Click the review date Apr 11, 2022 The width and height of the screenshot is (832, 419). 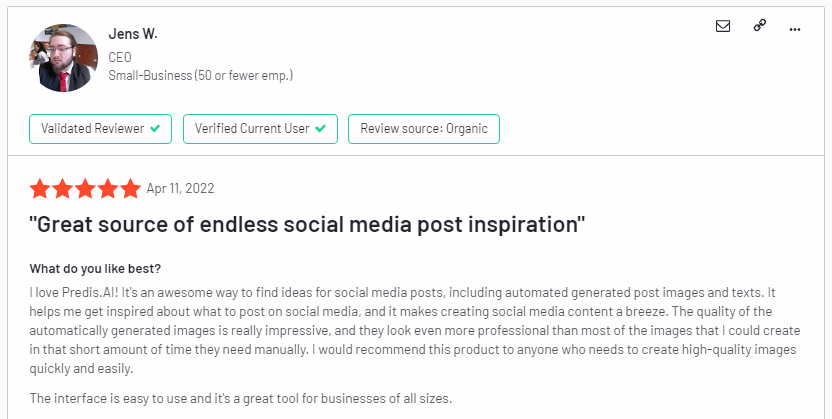pyautogui.click(x=180, y=188)
